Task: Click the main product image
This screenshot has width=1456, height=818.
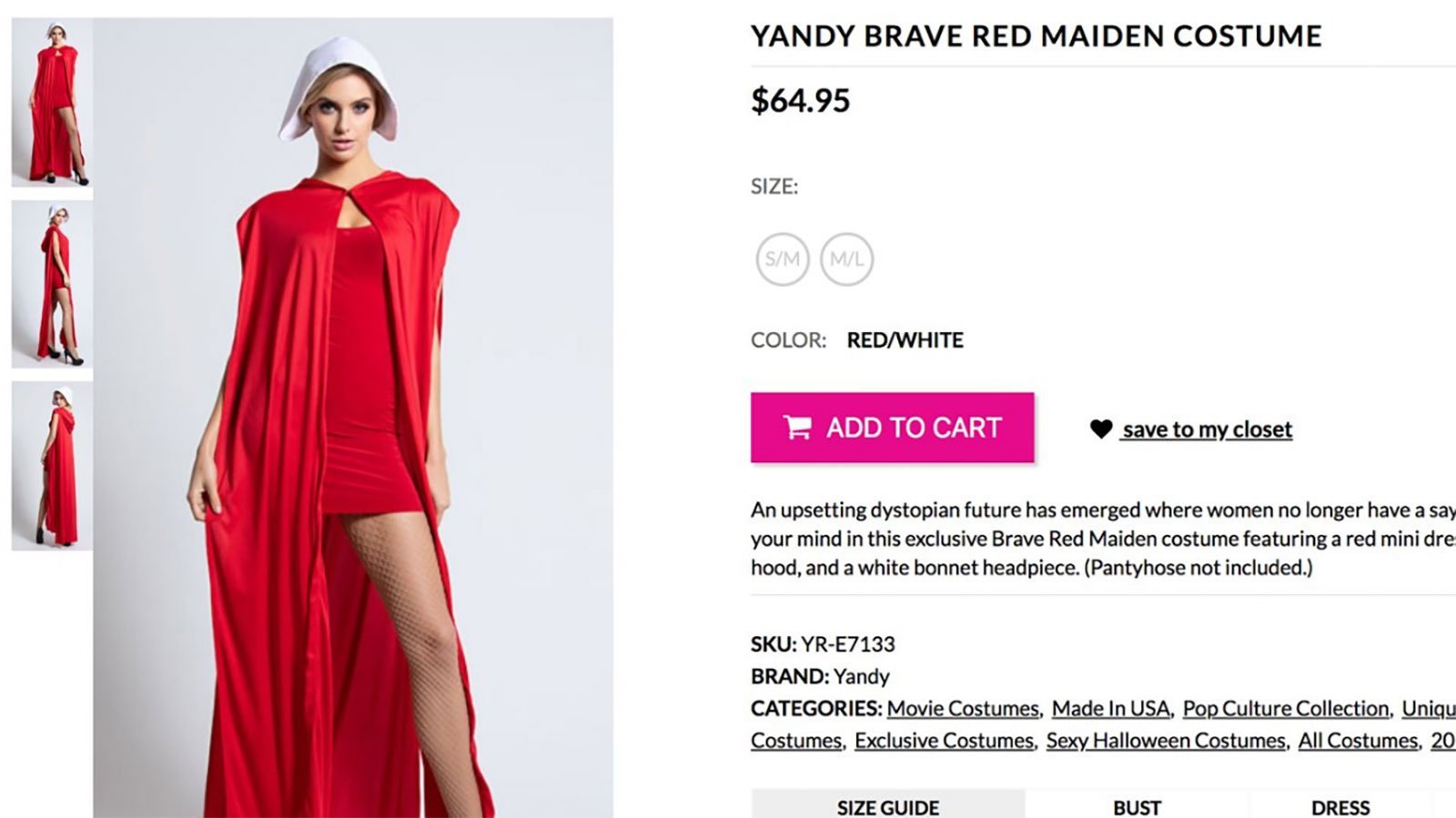Action: tap(353, 418)
